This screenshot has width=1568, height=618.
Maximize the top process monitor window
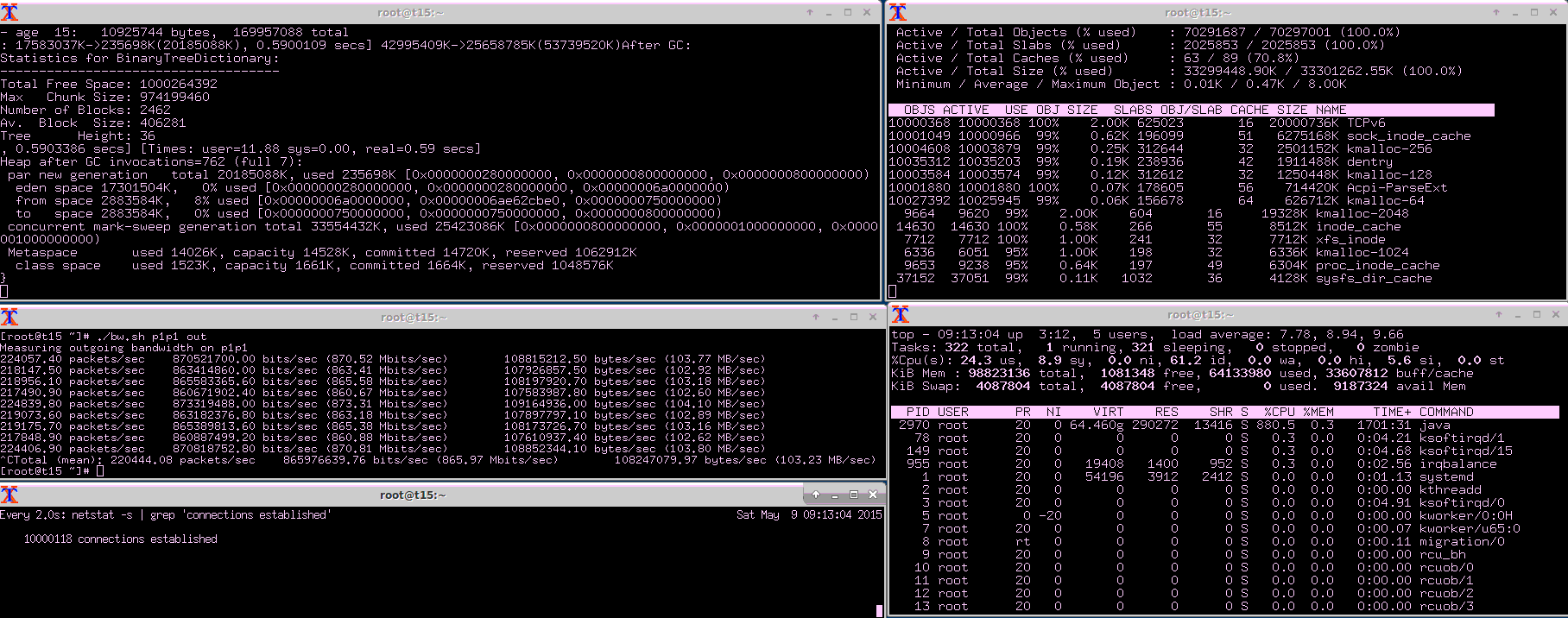(x=1537, y=314)
